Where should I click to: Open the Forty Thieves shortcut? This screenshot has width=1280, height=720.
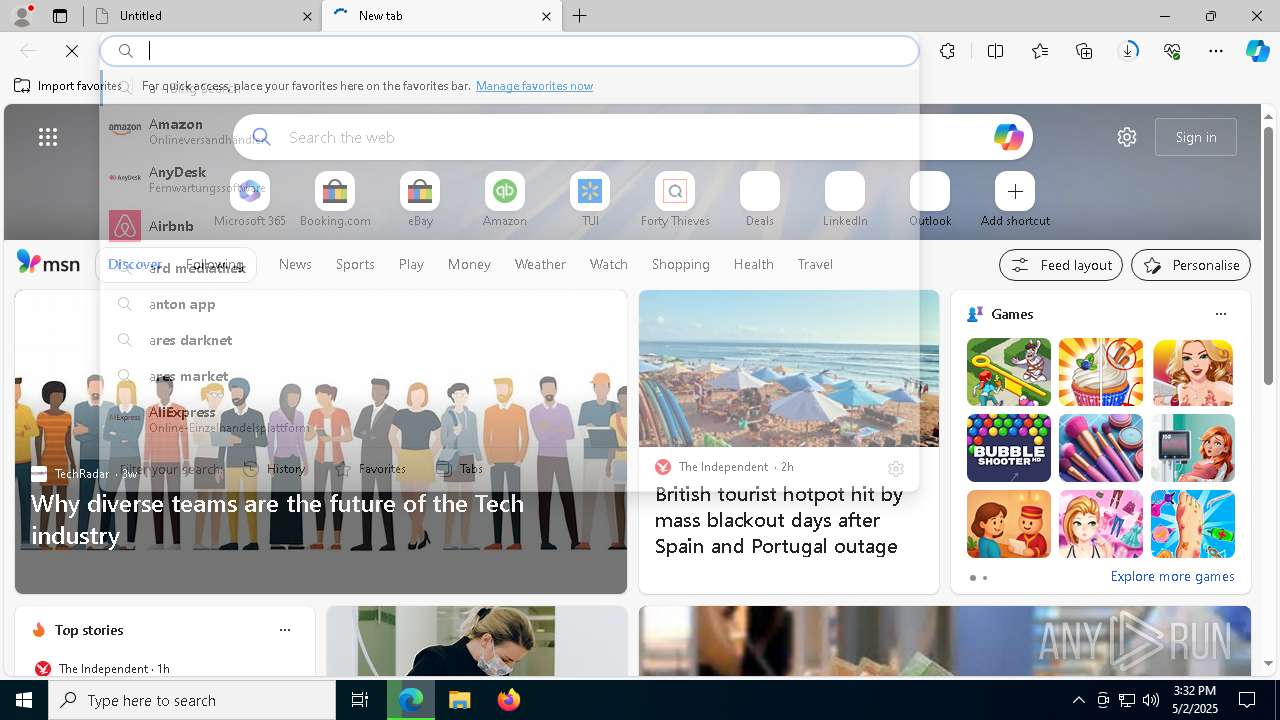[675, 200]
